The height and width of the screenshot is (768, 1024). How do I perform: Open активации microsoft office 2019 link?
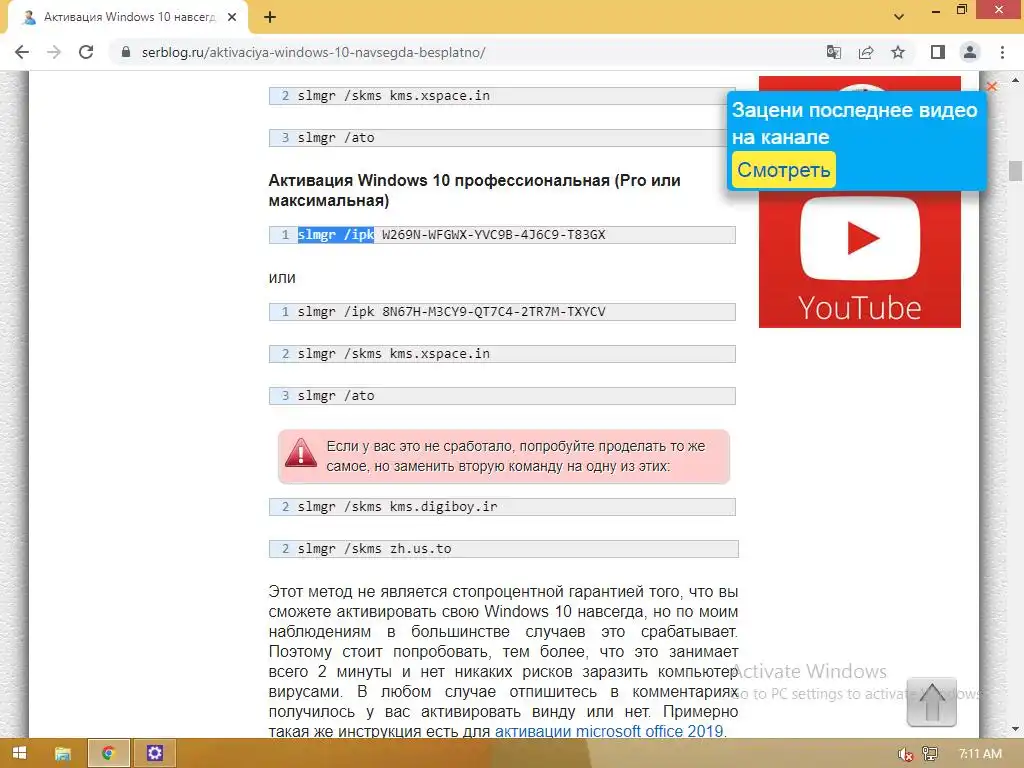[x=609, y=731]
